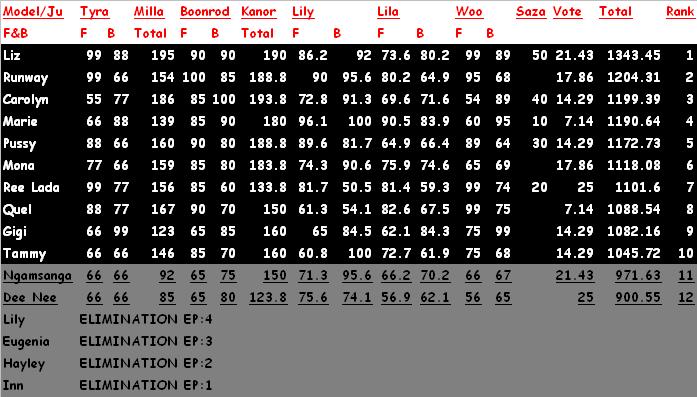Click Liz's Lily F score 86.2
The image size is (697, 397).
tap(313, 55)
